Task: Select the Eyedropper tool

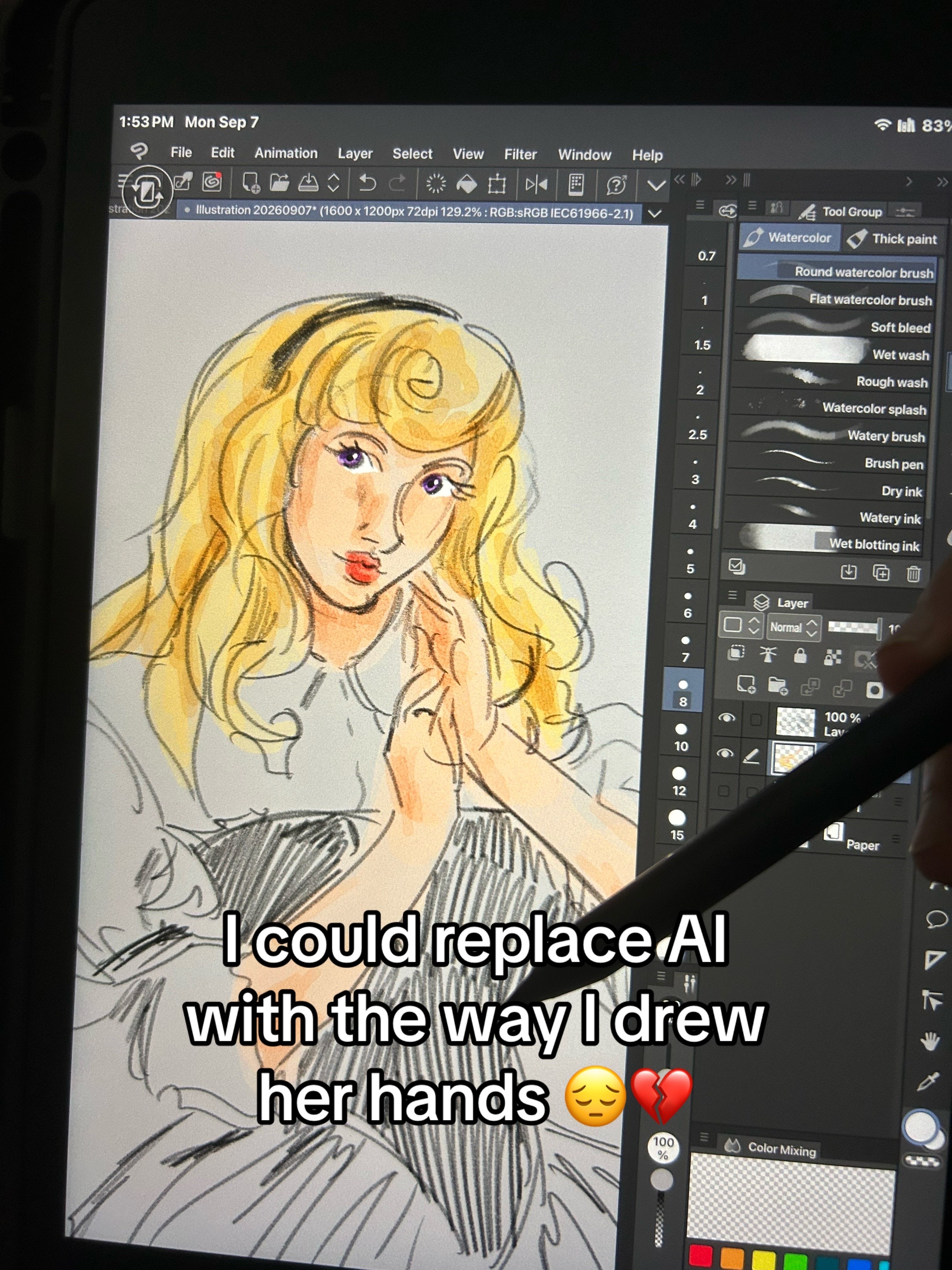Action: tap(928, 1081)
